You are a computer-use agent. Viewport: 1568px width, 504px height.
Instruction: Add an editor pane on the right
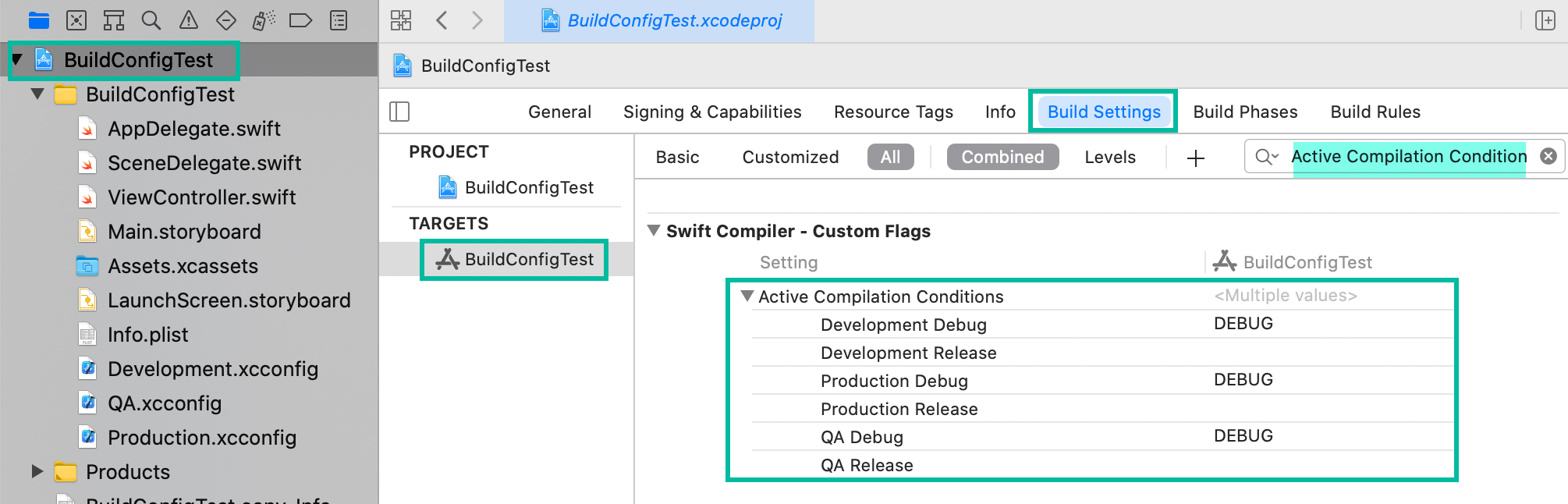pos(1545,20)
